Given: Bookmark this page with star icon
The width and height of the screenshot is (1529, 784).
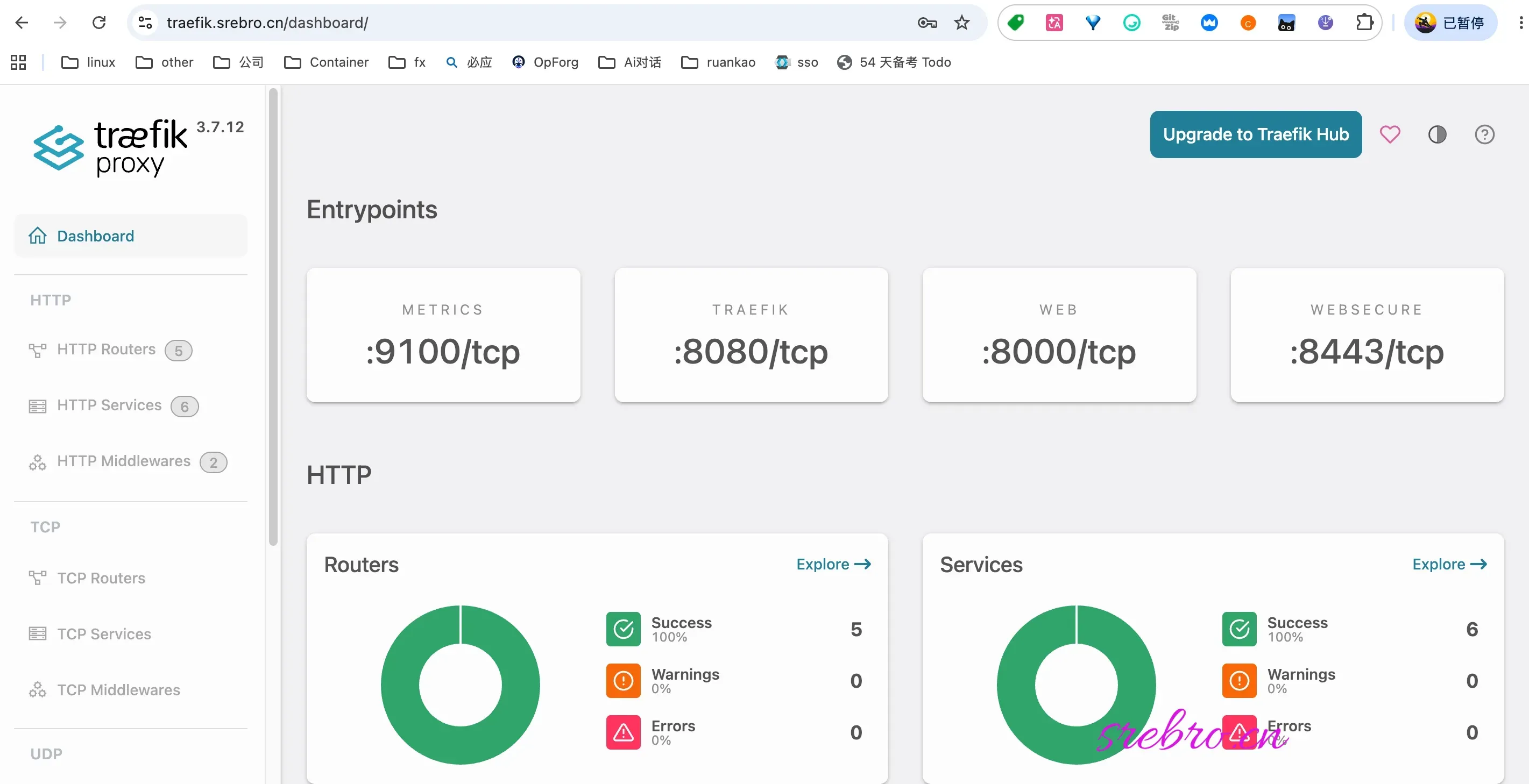Looking at the screenshot, I should (x=961, y=23).
